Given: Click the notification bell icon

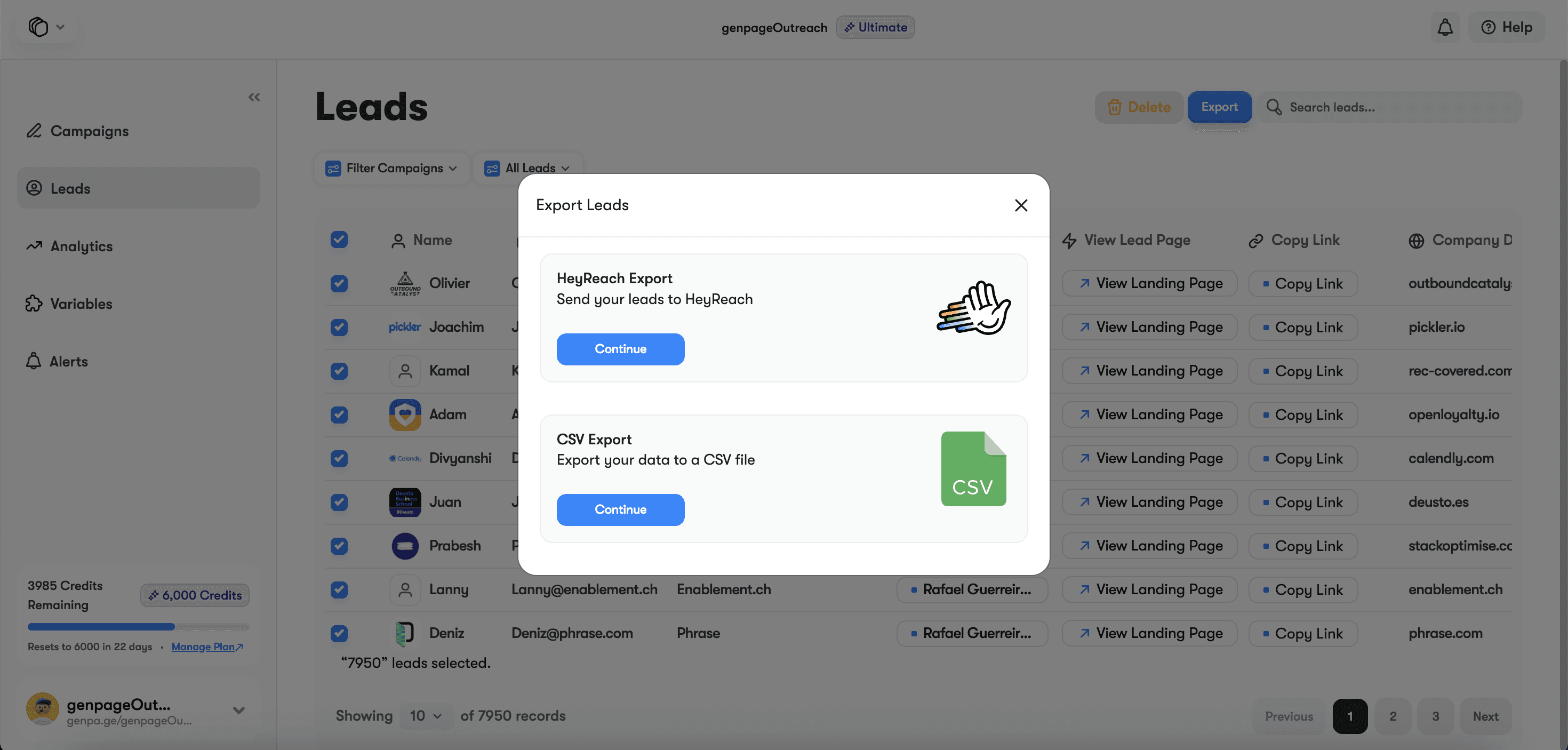Looking at the screenshot, I should [1444, 27].
